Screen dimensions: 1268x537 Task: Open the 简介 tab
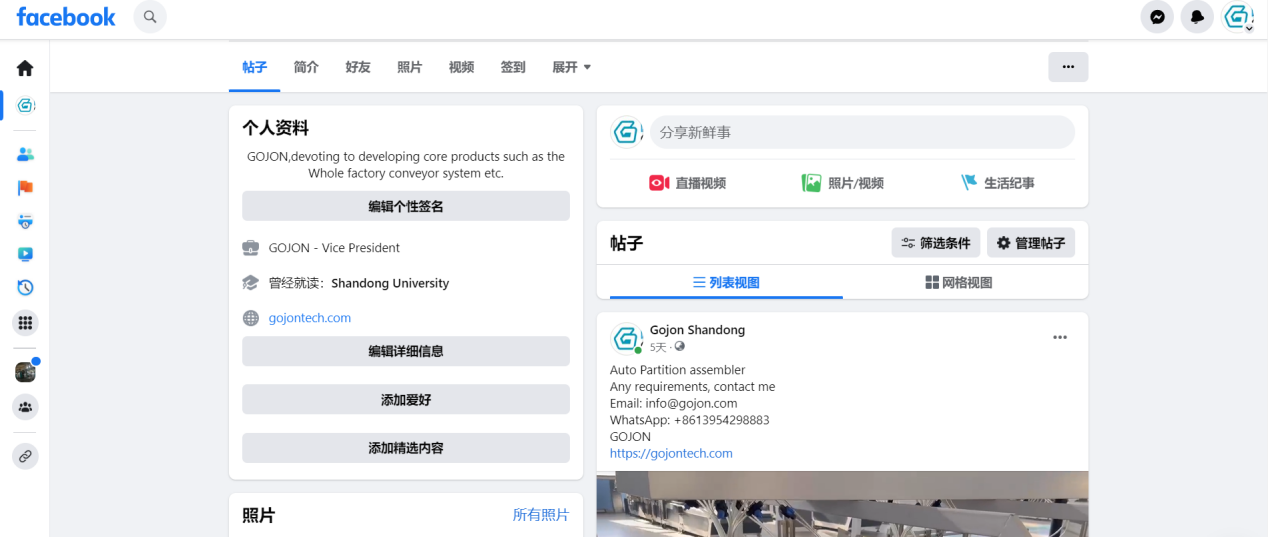(306, 67)
